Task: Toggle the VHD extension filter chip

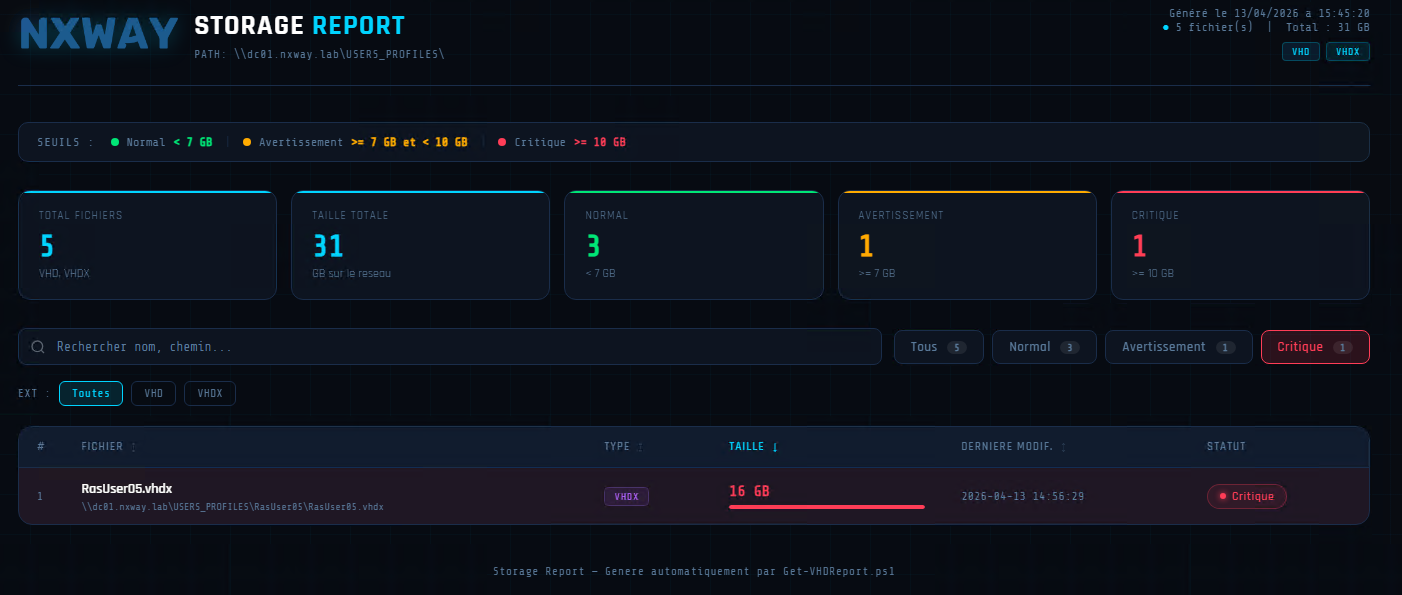Action: pos(153,394)
